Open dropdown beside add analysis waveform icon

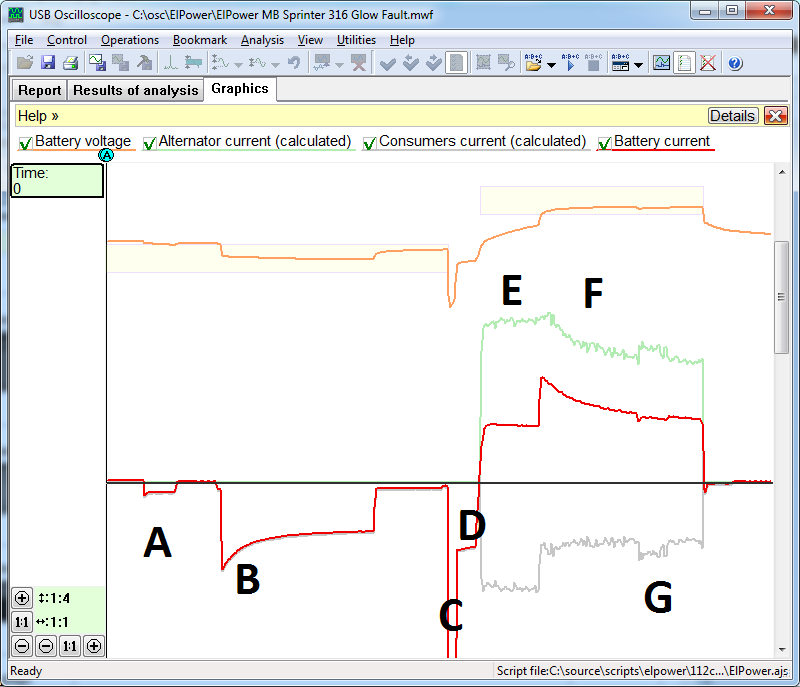click(339, 65)
